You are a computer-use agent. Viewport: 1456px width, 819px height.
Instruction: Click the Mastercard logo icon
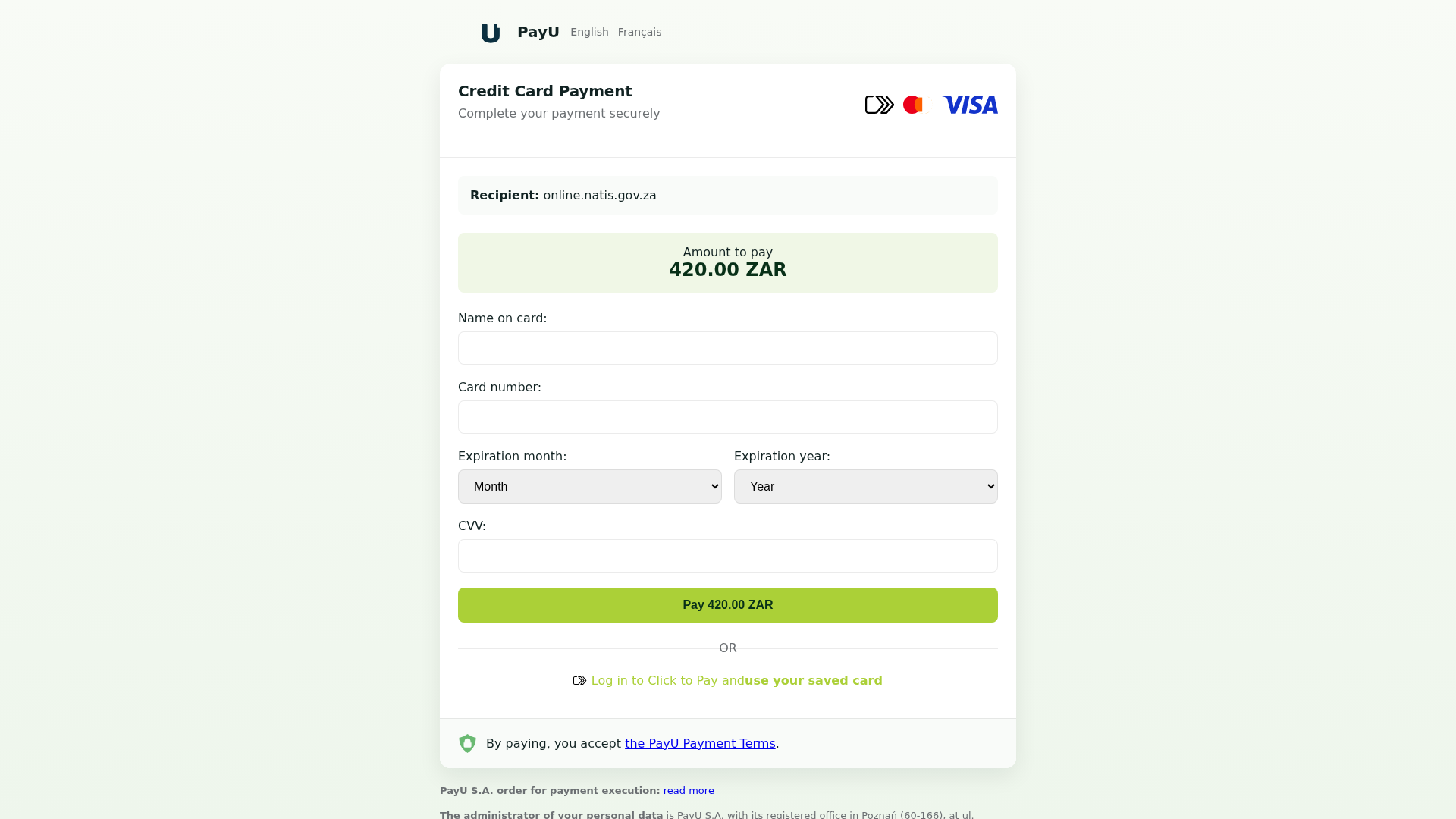click(x=913, y=105)
